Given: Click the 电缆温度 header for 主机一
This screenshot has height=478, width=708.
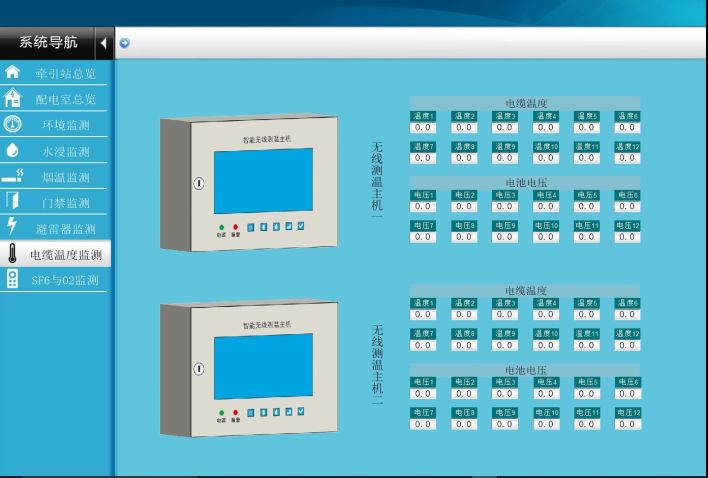Looking at the screenshot, I should point(525,103).
